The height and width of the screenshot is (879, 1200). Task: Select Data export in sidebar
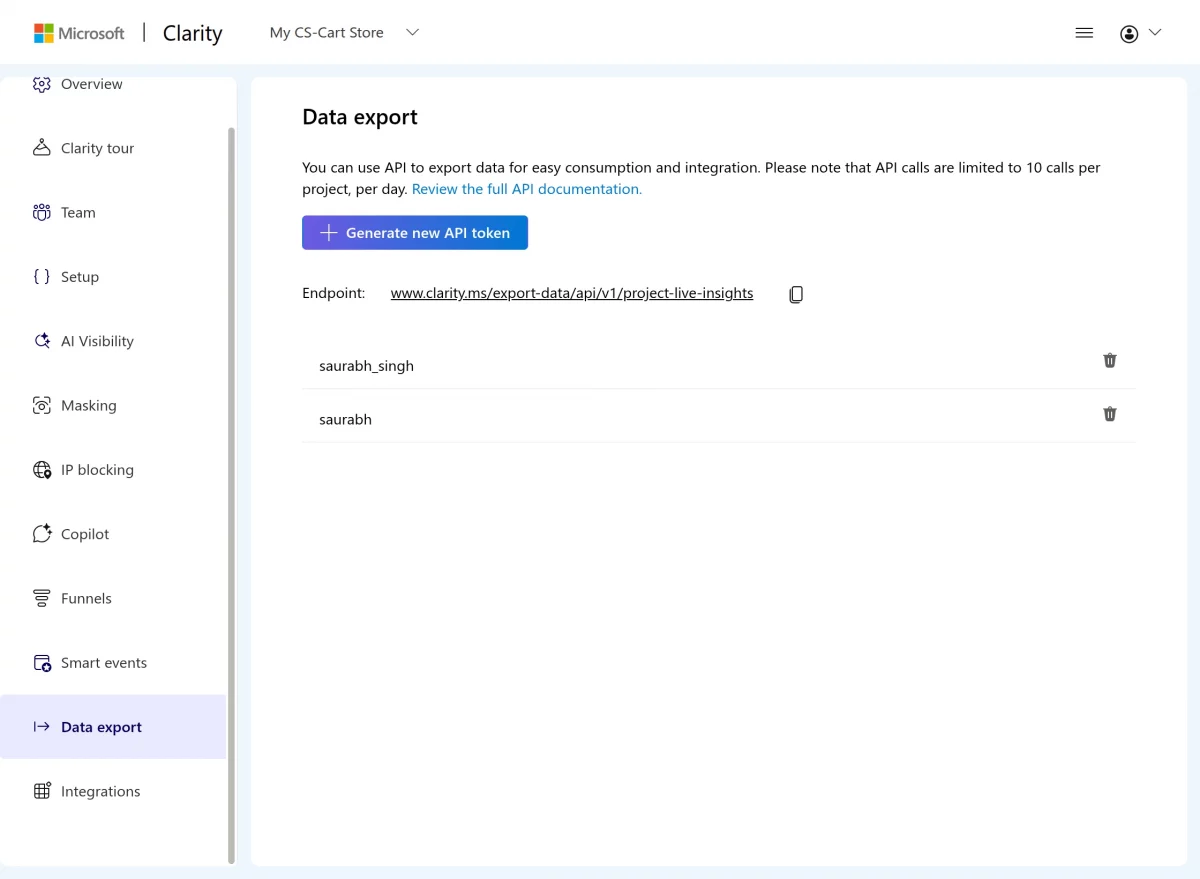113,727
